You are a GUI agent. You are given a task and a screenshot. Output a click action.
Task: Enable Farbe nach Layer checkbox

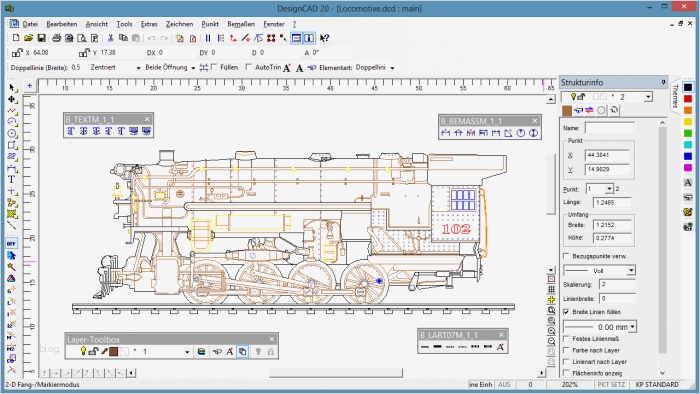[x=567, y=350]
